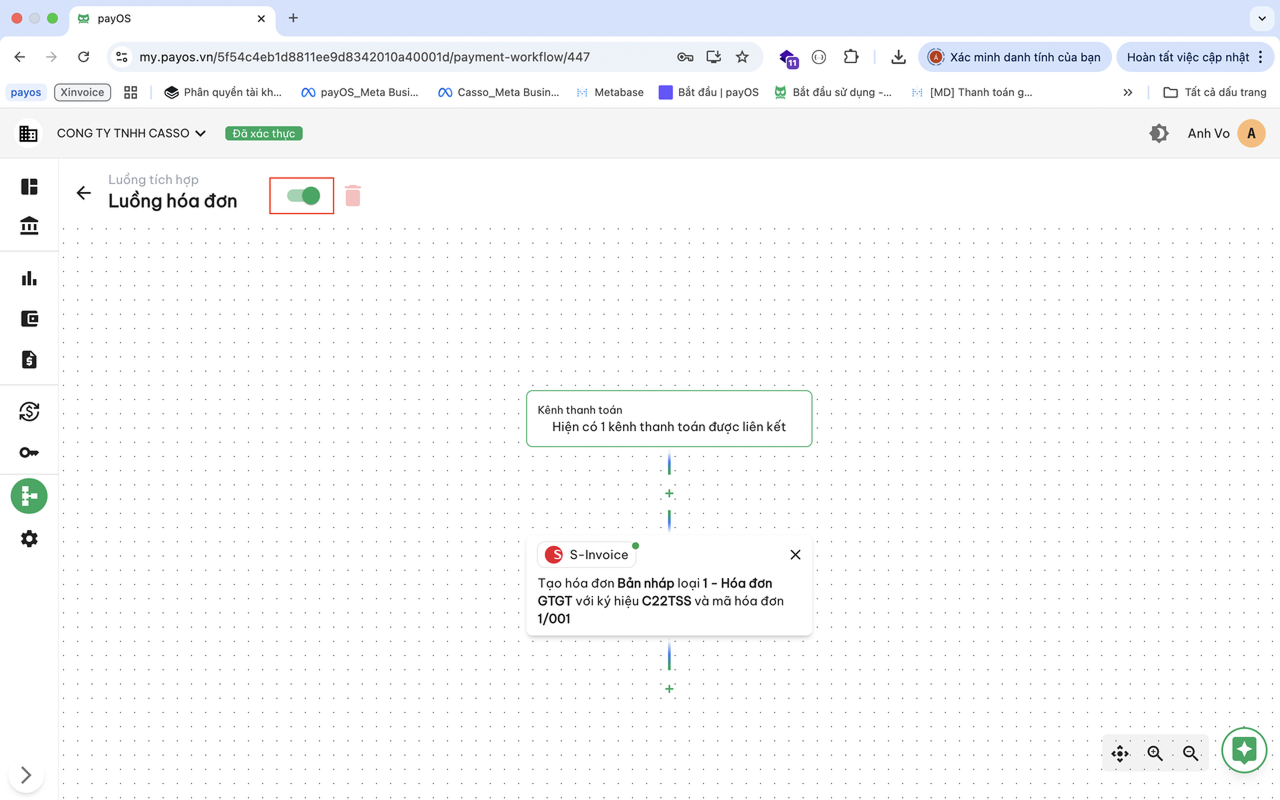Viewport: 1280px width, 800px height.
Task: Add a step below the S-Invoice node
Action: 669,689
